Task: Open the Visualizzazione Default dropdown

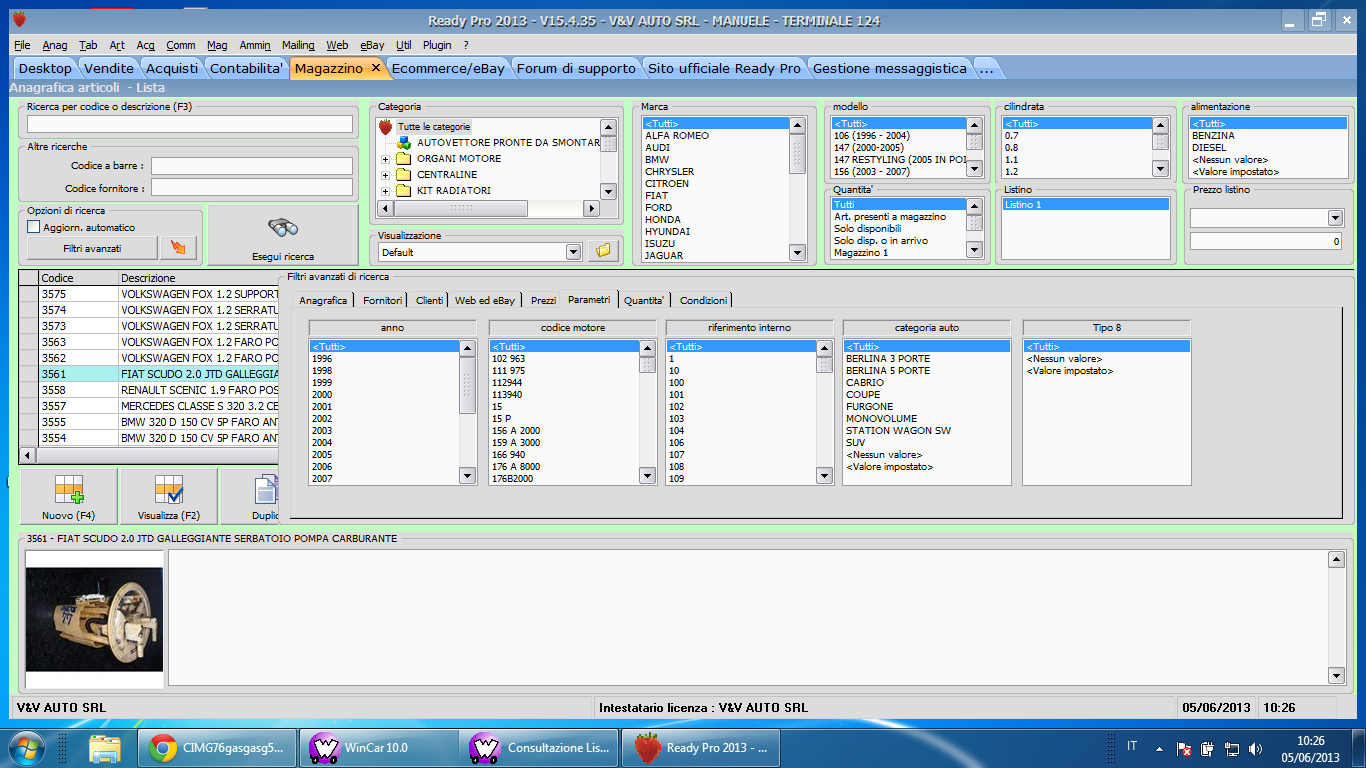Action: pos(573,252)
